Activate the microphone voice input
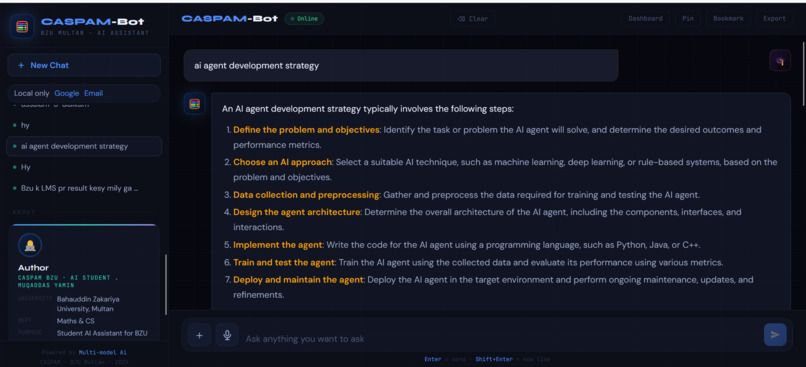 (x=227, y=335)
